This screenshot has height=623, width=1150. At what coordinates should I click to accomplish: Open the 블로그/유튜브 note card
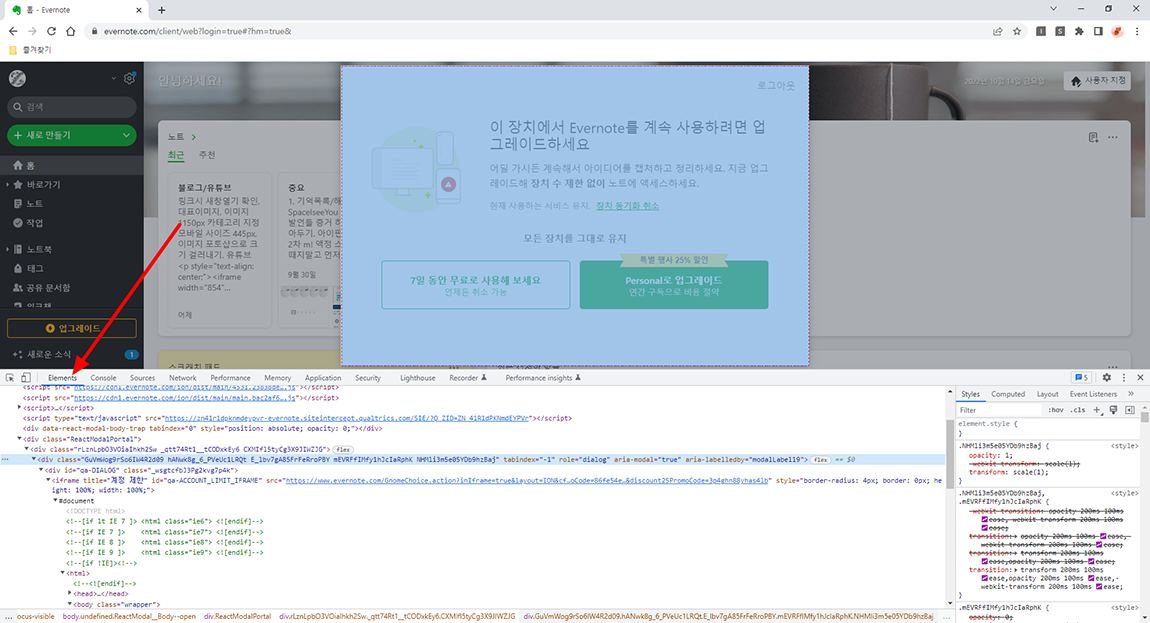point(219,250)
